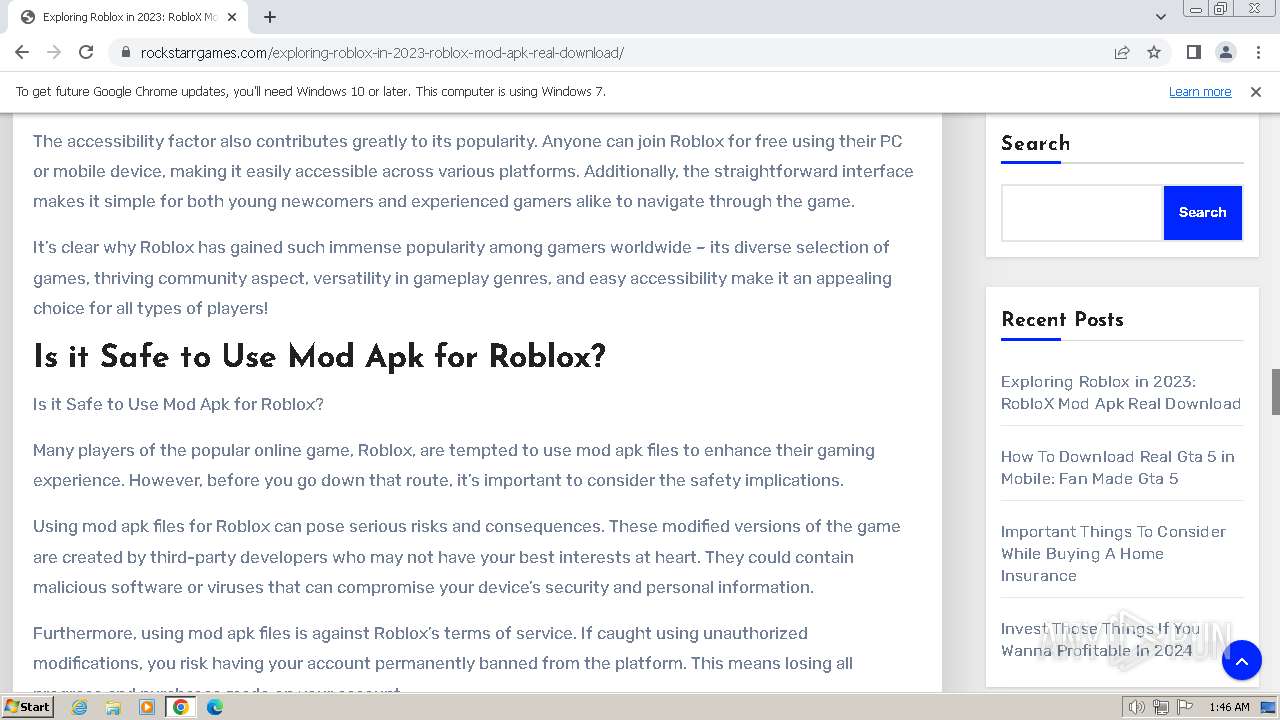Click the site lock icon
This screenshot has height=720, width=1280.
pos(125,53)
